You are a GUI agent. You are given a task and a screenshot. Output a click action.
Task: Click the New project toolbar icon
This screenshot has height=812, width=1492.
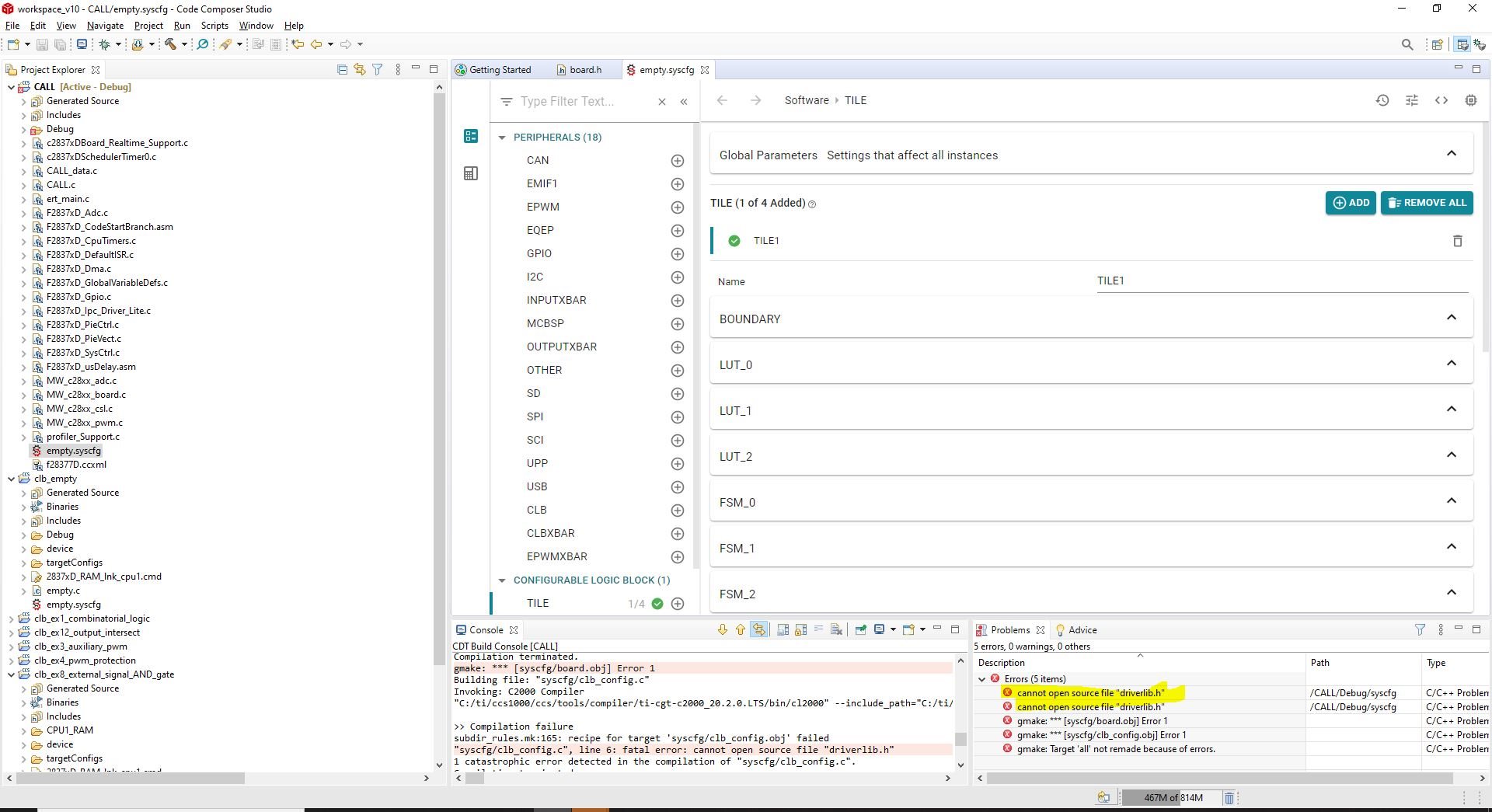pyautogui.click(x=13, y=44)
